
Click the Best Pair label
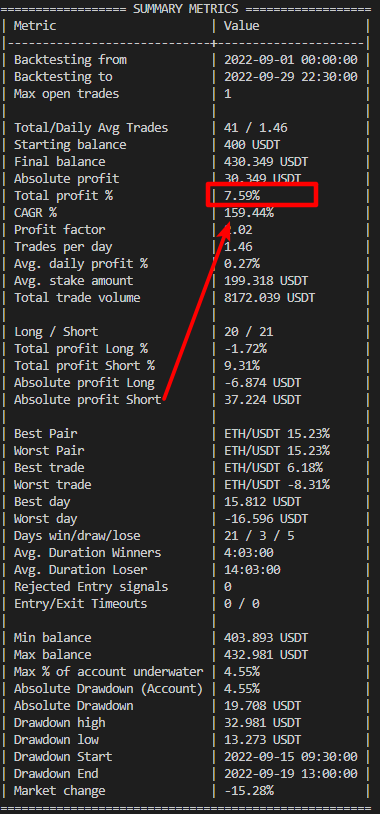click(x=46, y=433)
